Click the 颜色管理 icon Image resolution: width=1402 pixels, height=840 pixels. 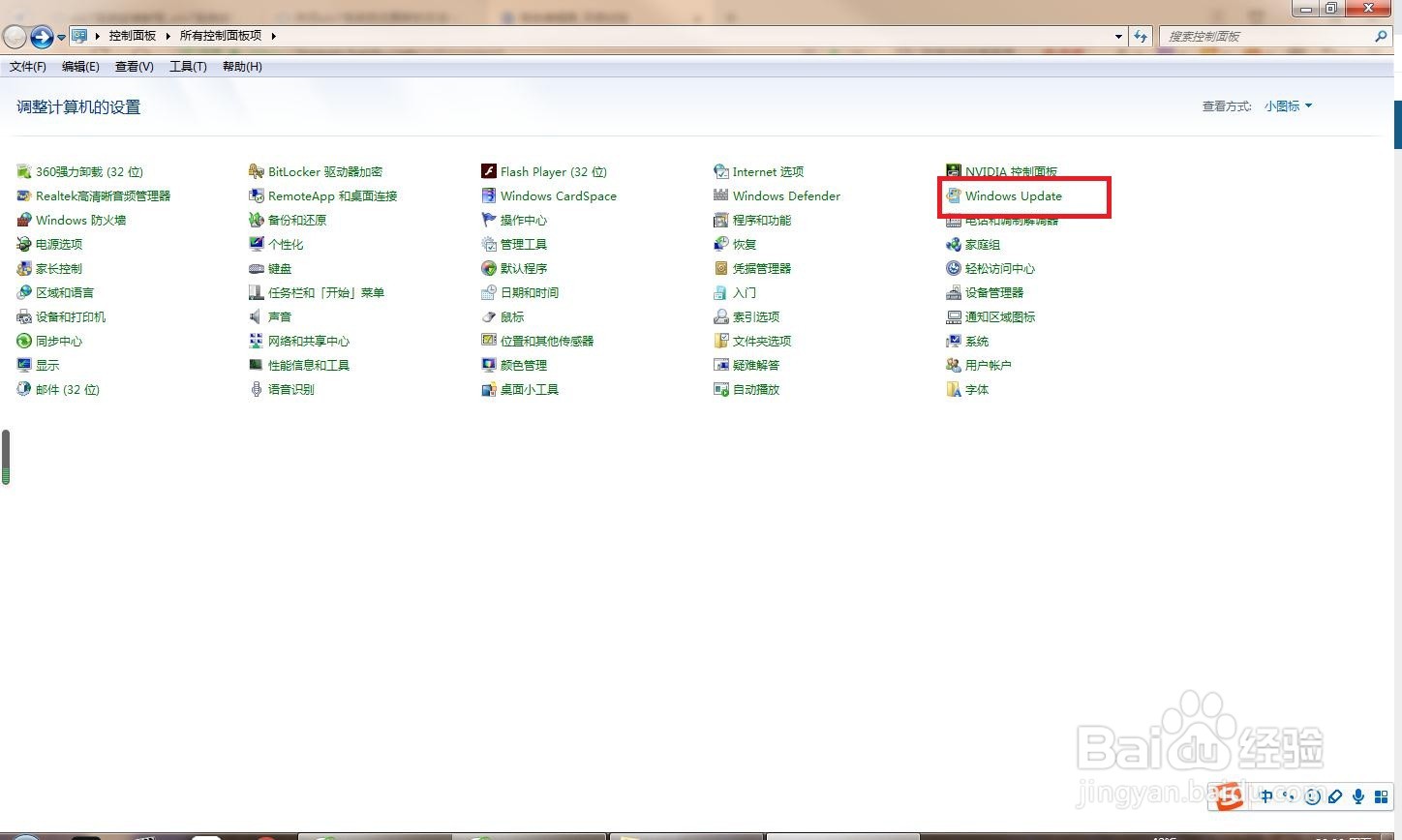pyautogui.click(x=489, y=365)
